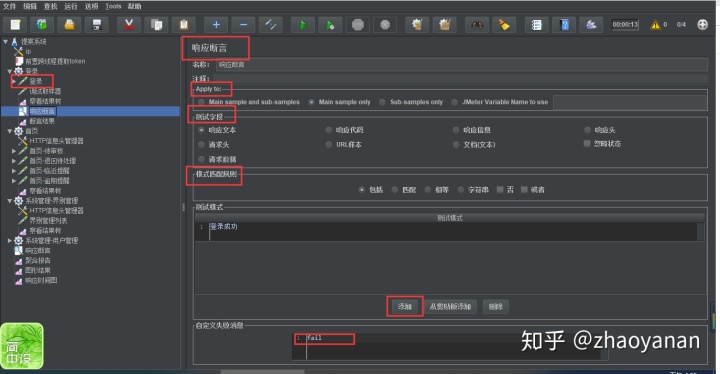Open the Tools menu
Screen dimensions: 720x374
[x=113, y=6]
